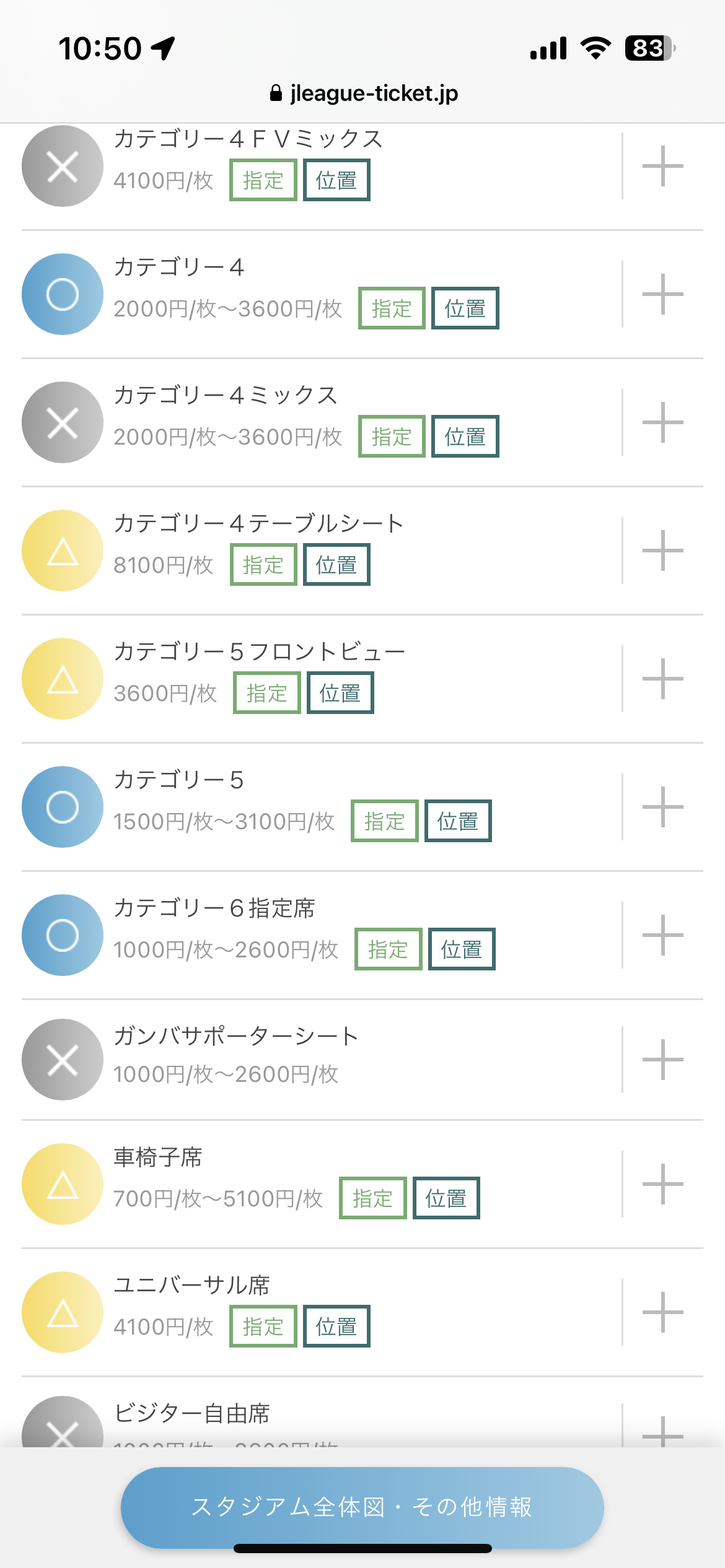
Task: Choose the 位置 tag on ユニバーサル席
Action: [336, 1326]
